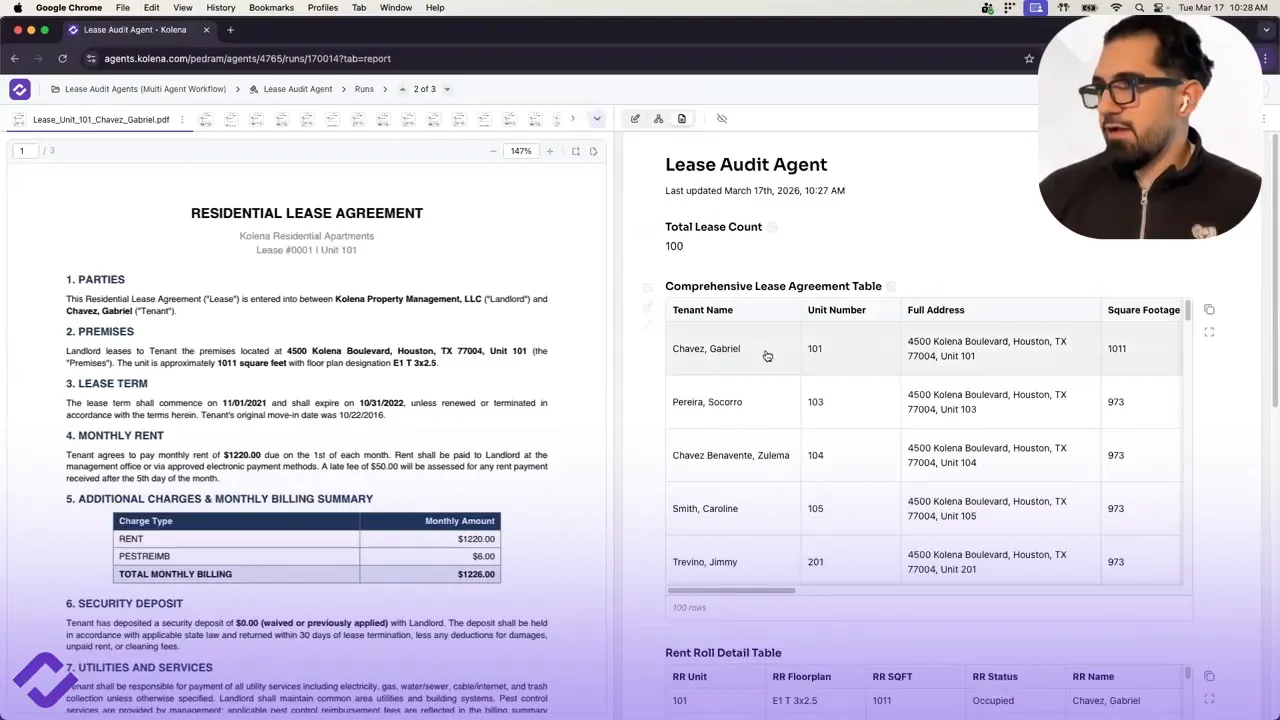The height and width of the screenshot is (720, 1280).
Task: Zoom in the PDF with the plus icon
Action: click(x=549, y=151)
